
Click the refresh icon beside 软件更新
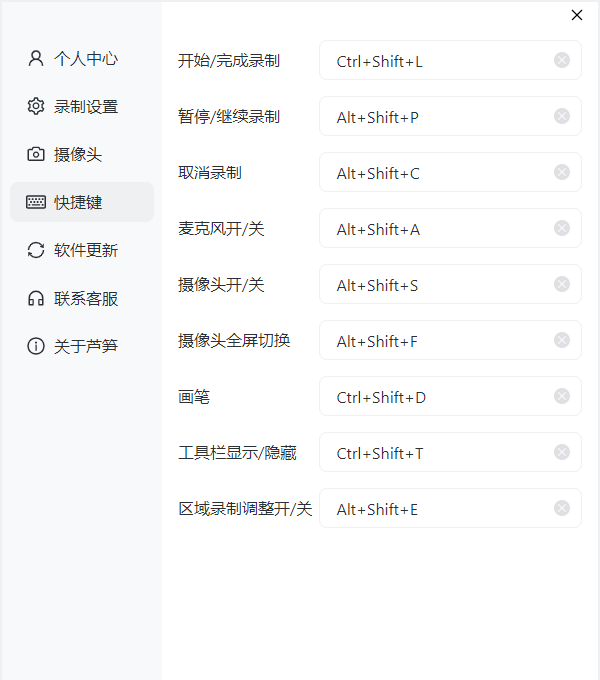36,250
